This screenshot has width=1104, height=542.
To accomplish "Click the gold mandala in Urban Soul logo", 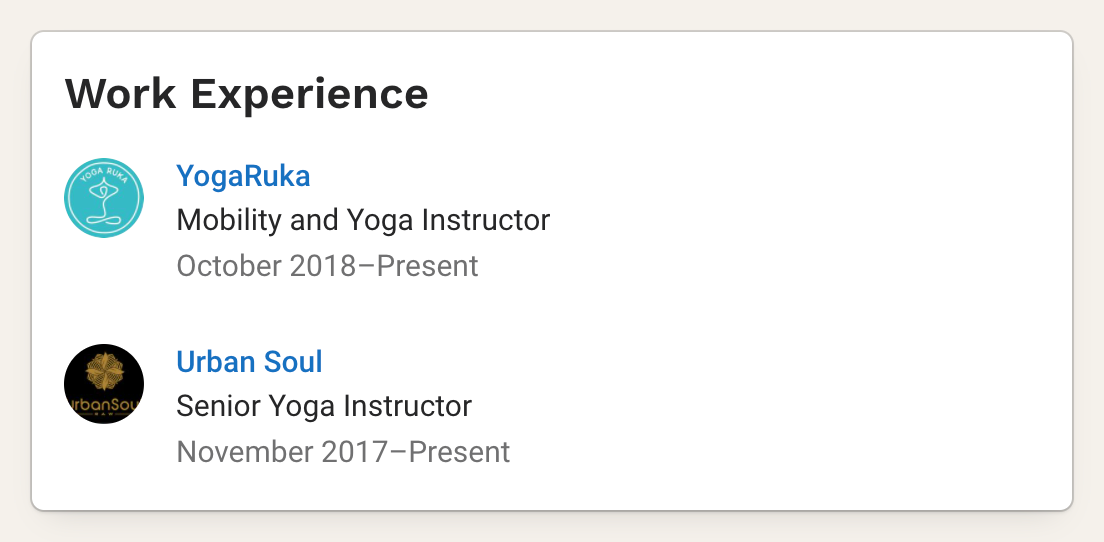I will [x=104, y=374].
